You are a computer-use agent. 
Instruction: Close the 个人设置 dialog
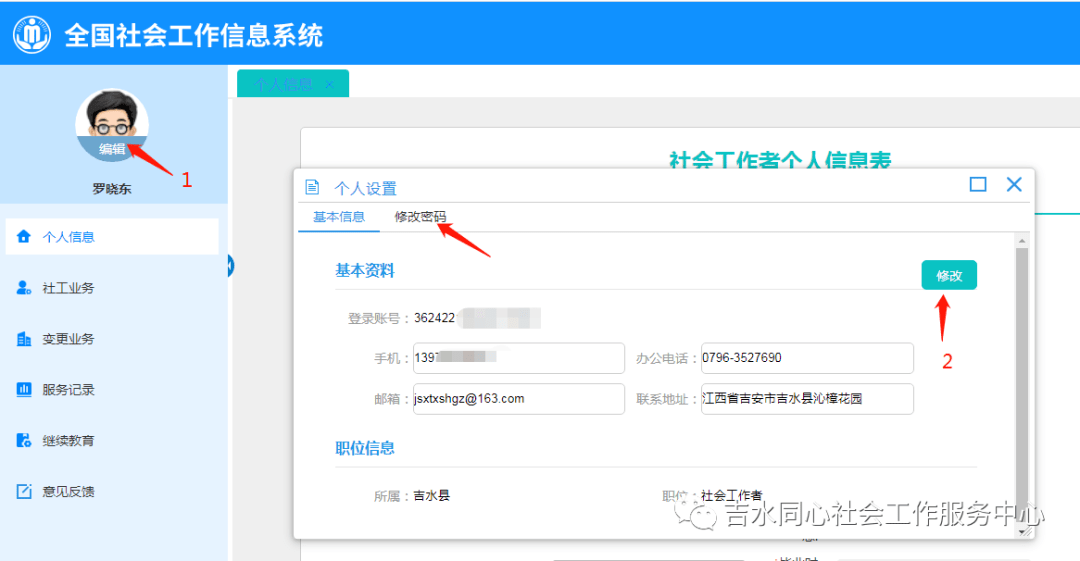(1014, 184)
